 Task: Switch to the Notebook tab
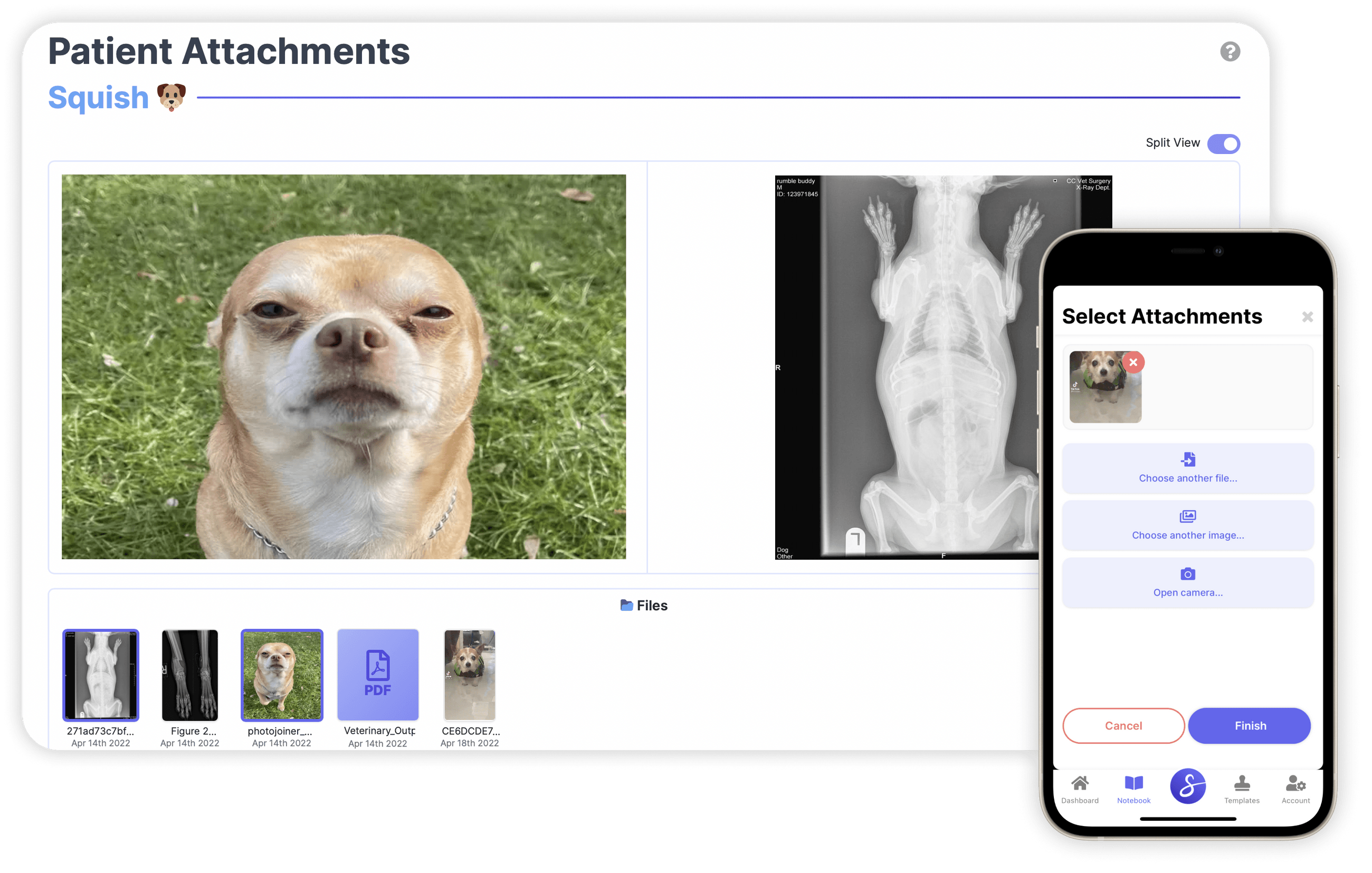pyautogui.click(x=1133, y=789)
